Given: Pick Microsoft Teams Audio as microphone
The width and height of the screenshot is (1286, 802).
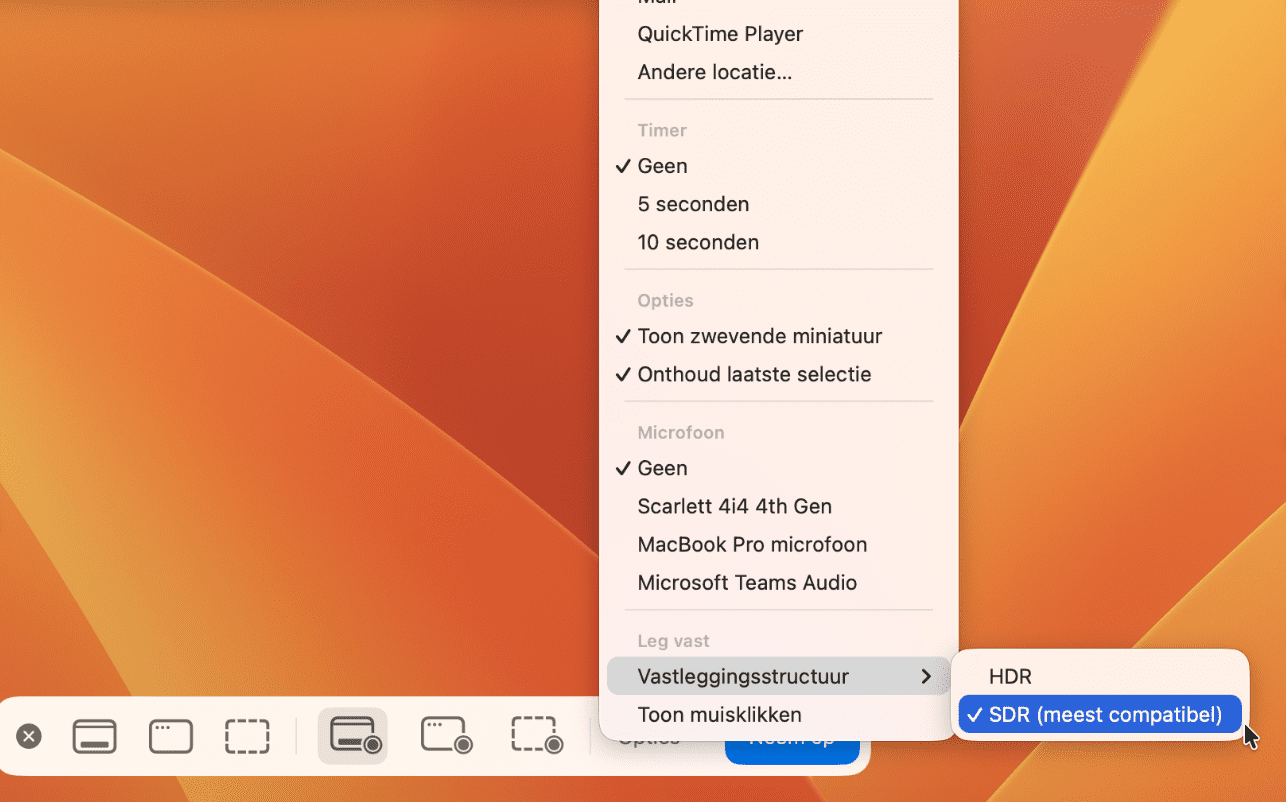Looking at the screenshot, I should (747, 582).
